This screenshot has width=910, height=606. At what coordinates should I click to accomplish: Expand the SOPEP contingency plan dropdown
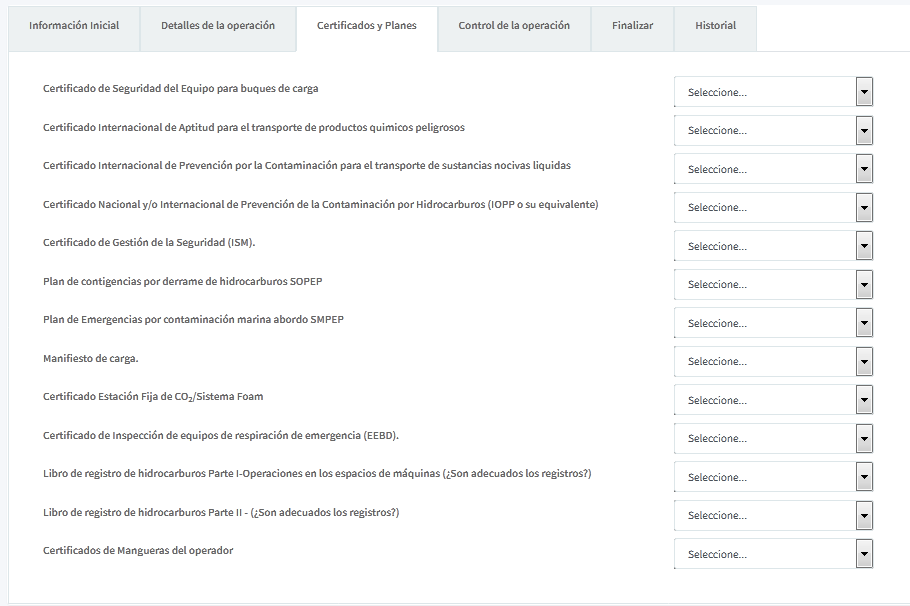(773, 285)
